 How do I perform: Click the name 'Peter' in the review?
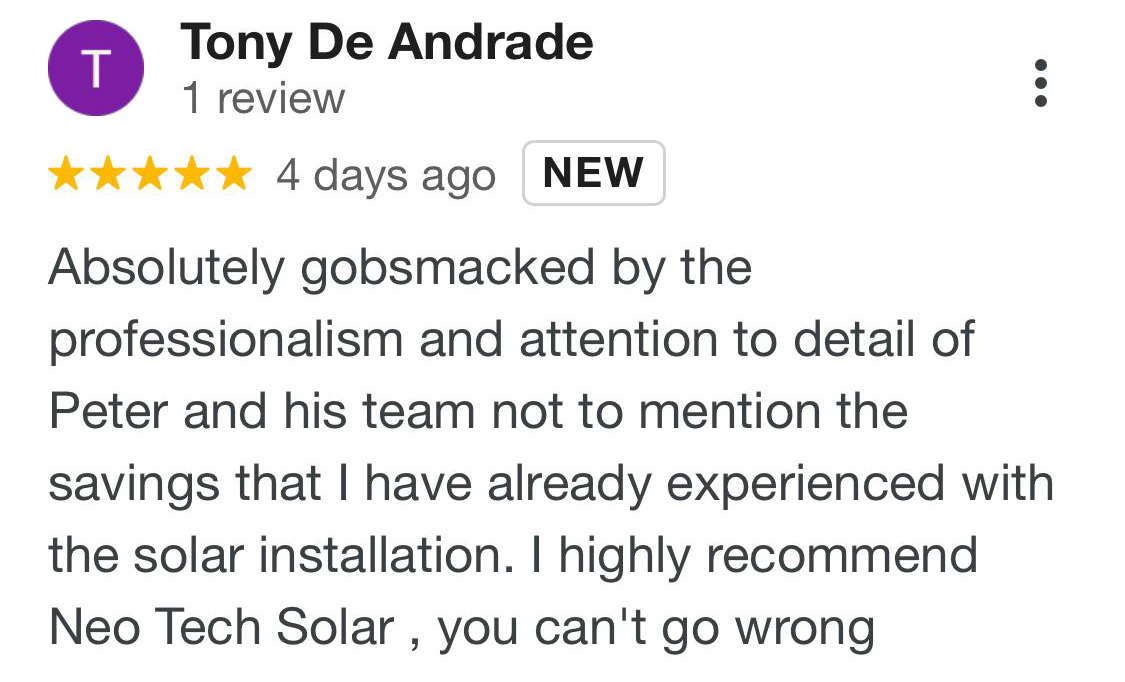coord(108,412)
